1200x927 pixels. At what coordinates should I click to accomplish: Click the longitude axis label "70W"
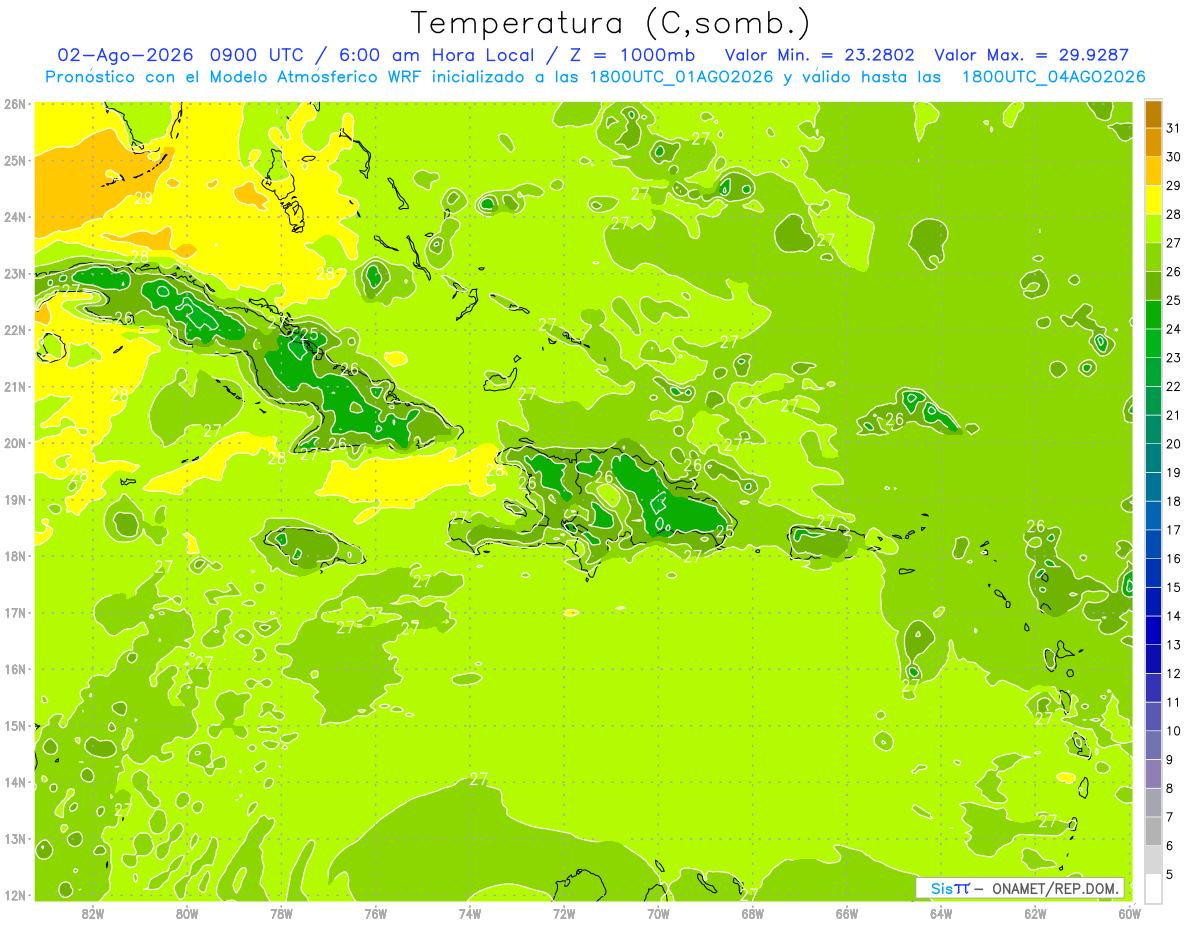(x=658, y=913)
